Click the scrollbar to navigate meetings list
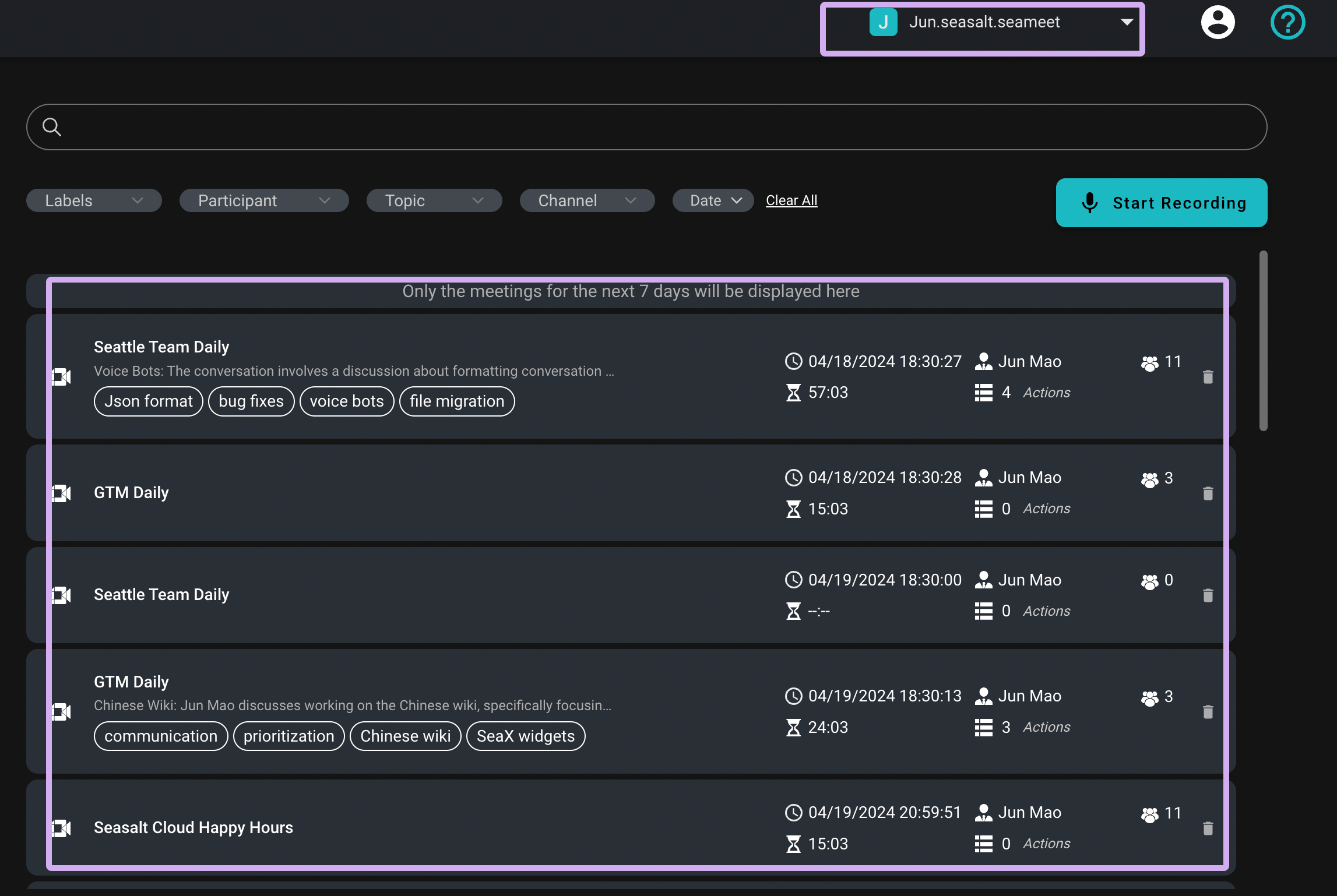This screenshot has height=896, width=1337. pos(1263,349)
